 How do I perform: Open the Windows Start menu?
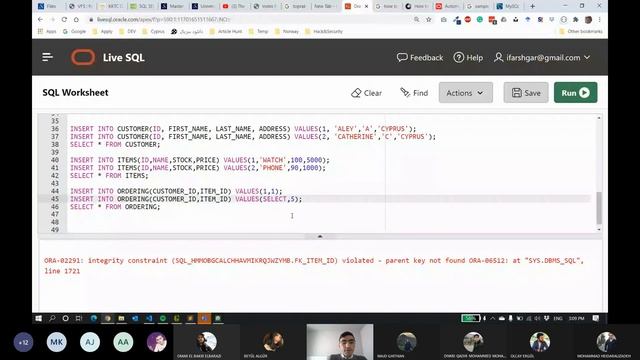(39, 318)
